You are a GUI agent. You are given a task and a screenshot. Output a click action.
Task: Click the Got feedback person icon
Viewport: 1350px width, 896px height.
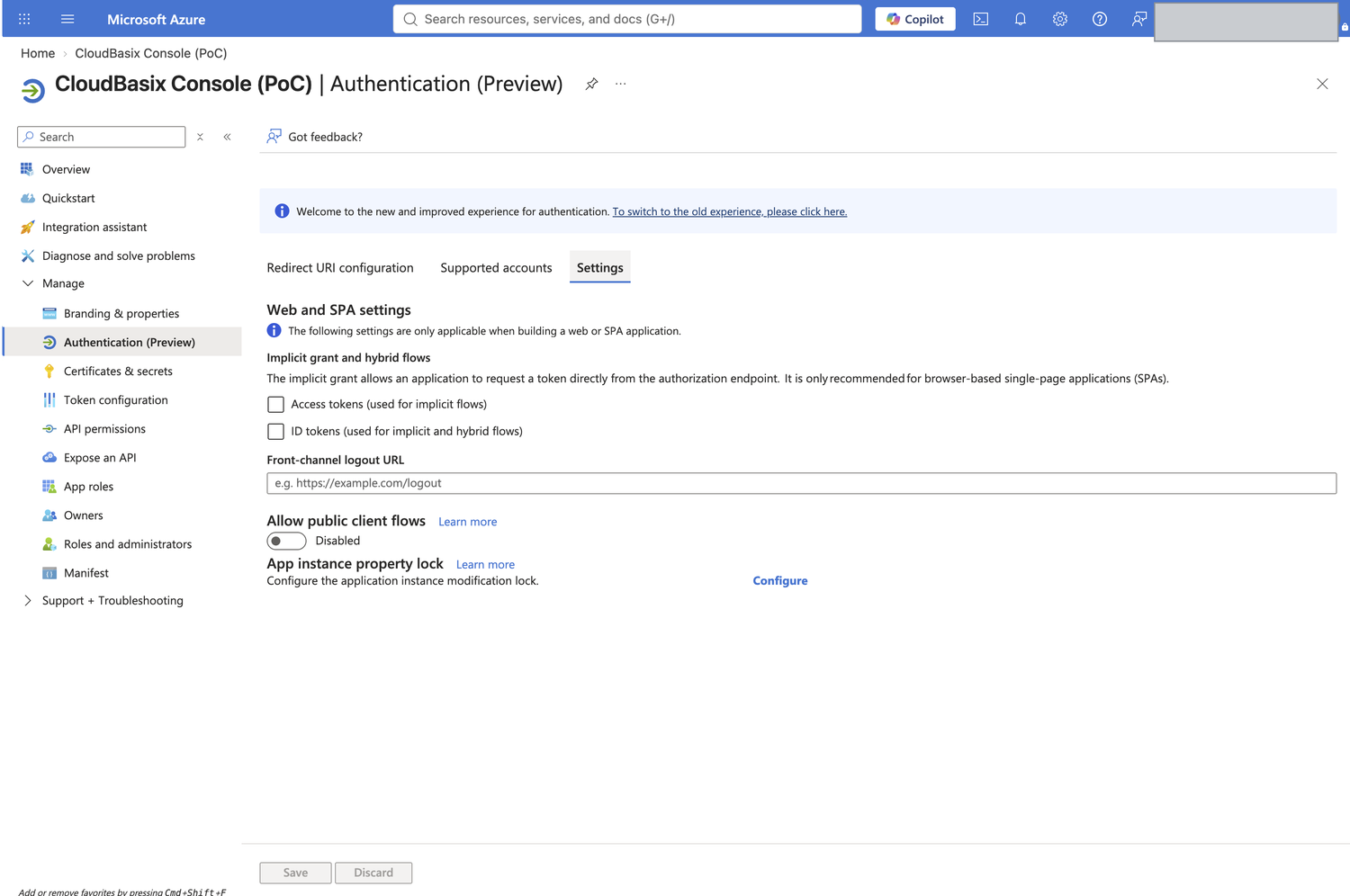point(274,137)
